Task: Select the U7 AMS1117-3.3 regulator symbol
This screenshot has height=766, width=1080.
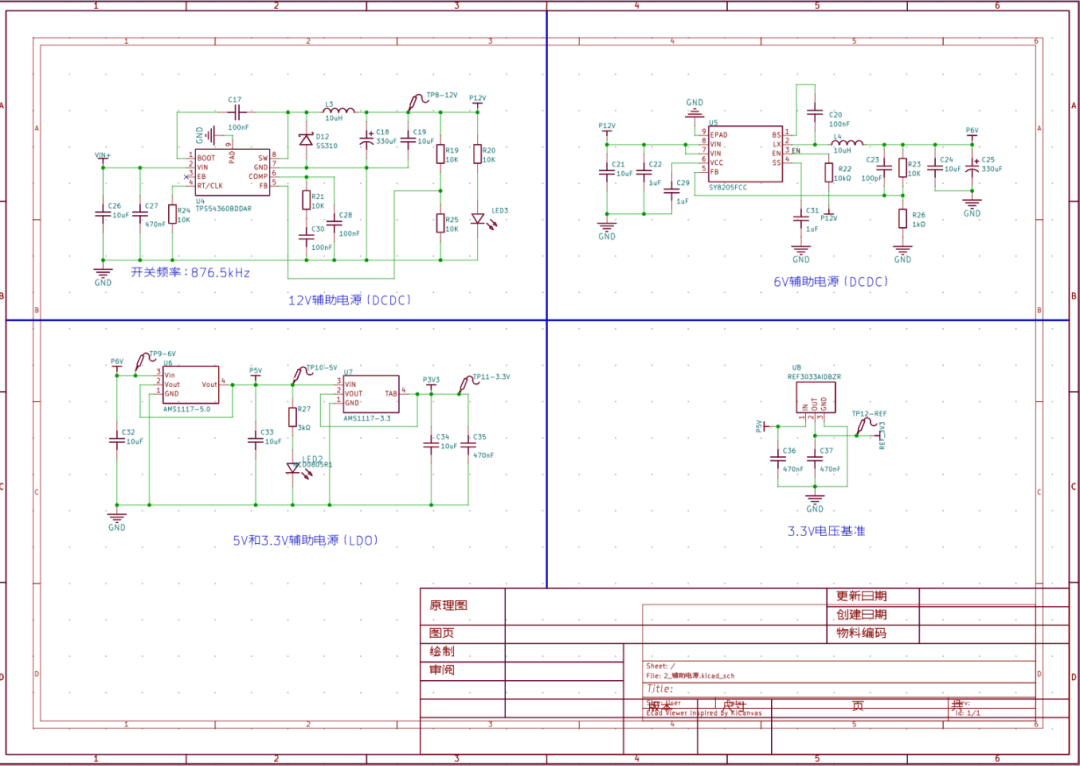Action: (371, 393)
